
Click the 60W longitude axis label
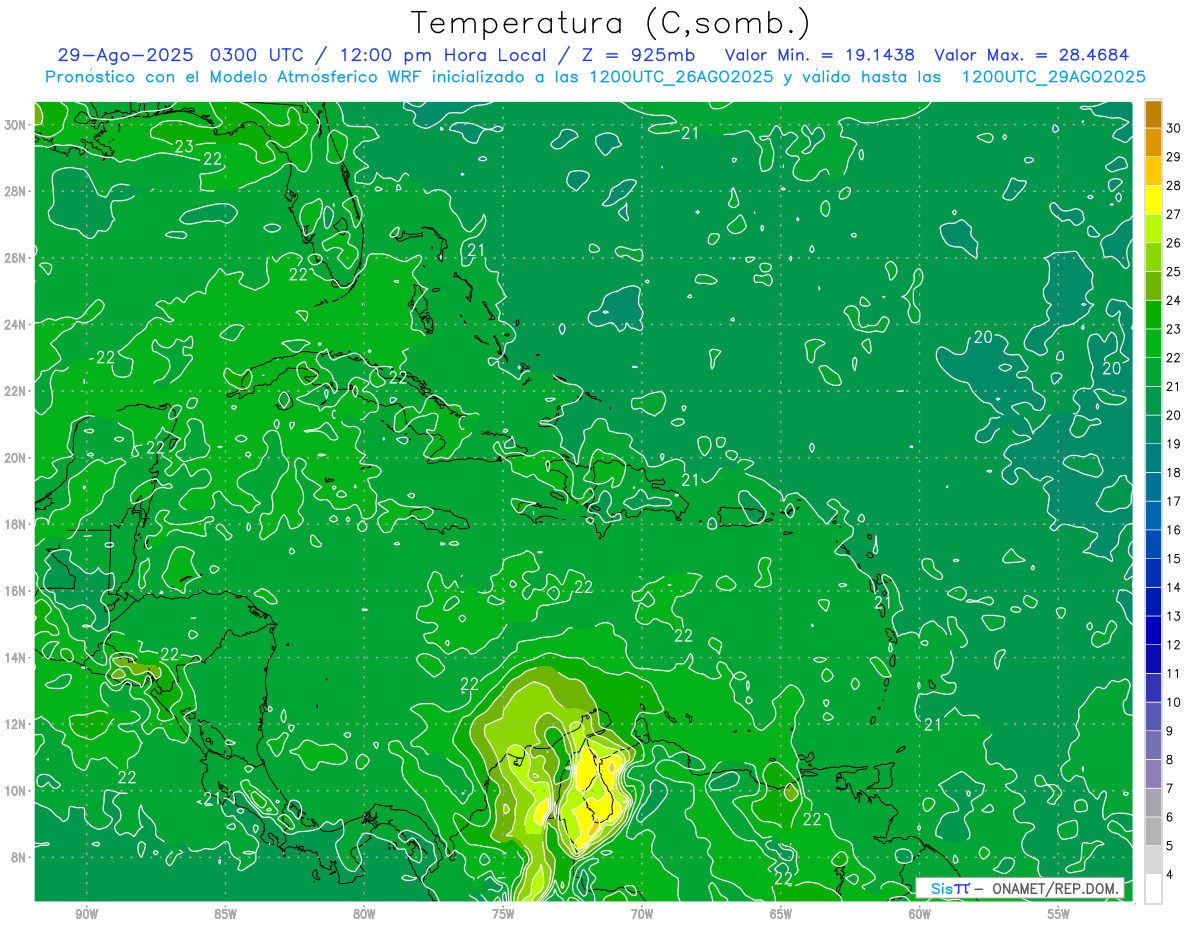pos(920,914)
